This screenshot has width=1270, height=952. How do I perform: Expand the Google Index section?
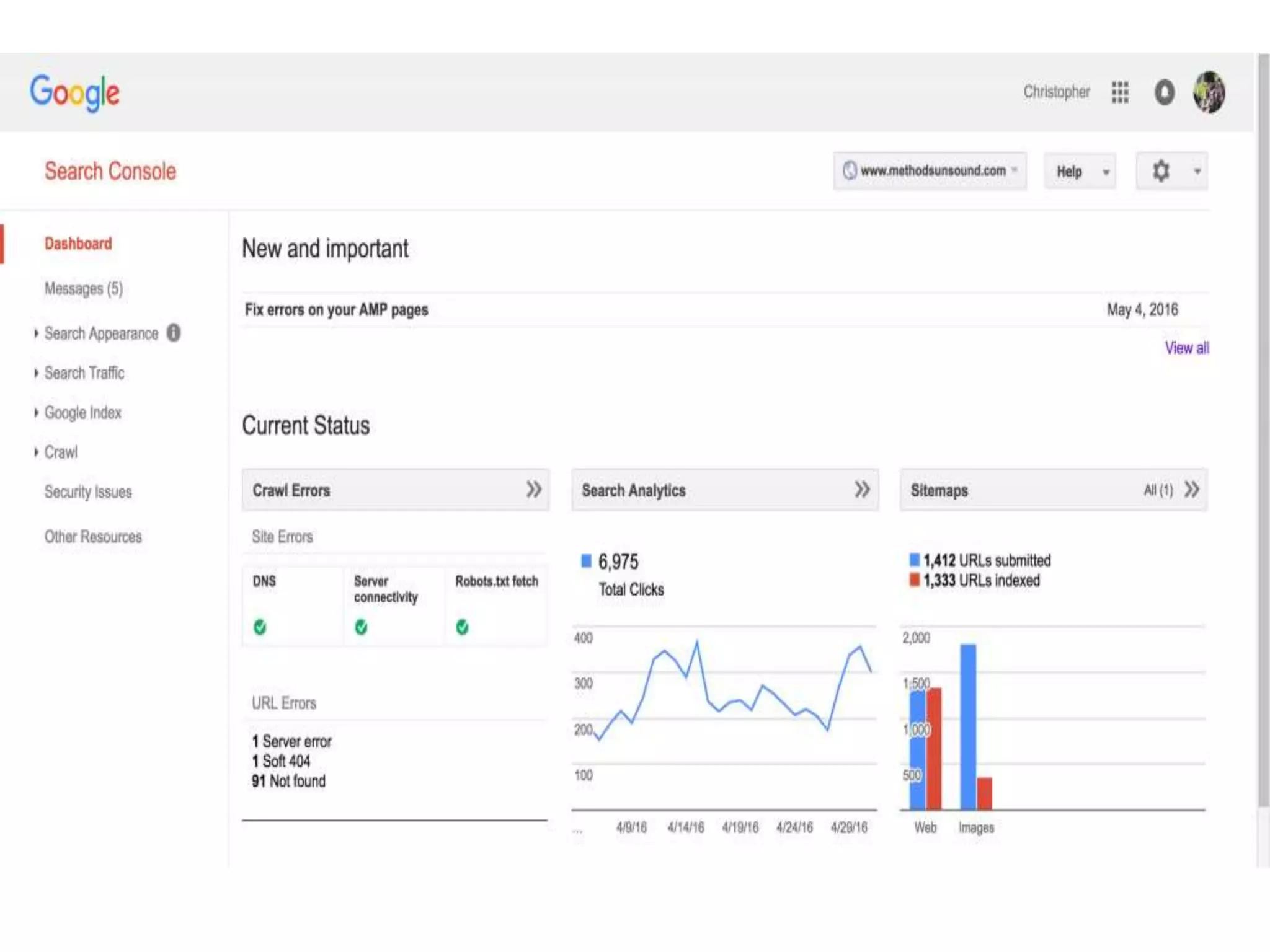click(x=82, y=413)
